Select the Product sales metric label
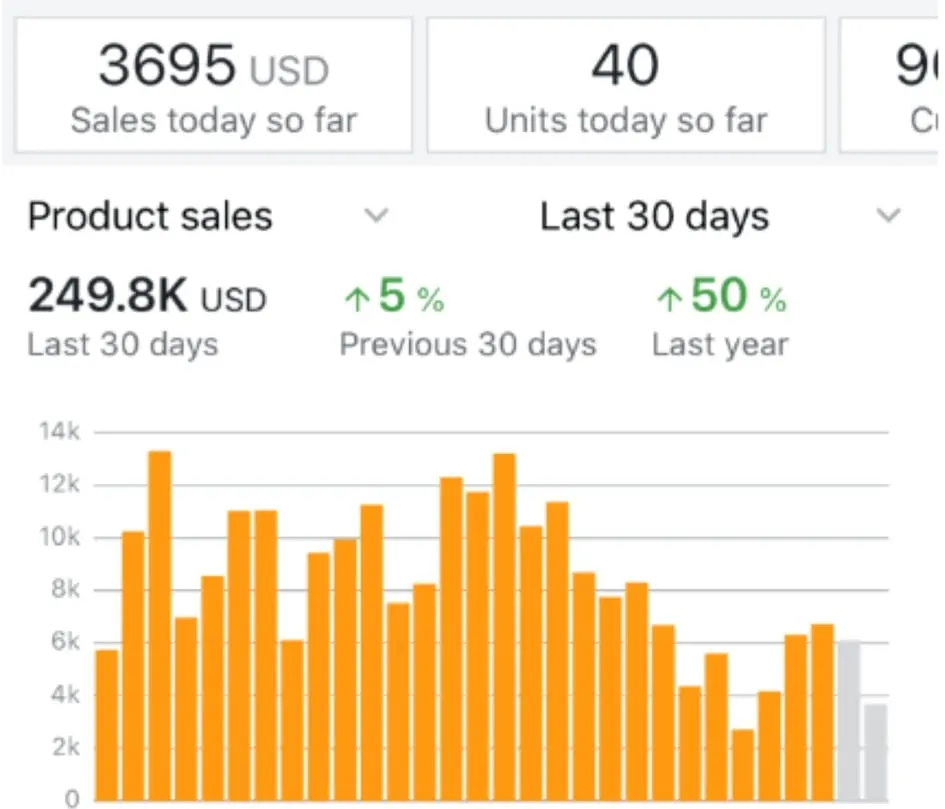 click(150, 217)
